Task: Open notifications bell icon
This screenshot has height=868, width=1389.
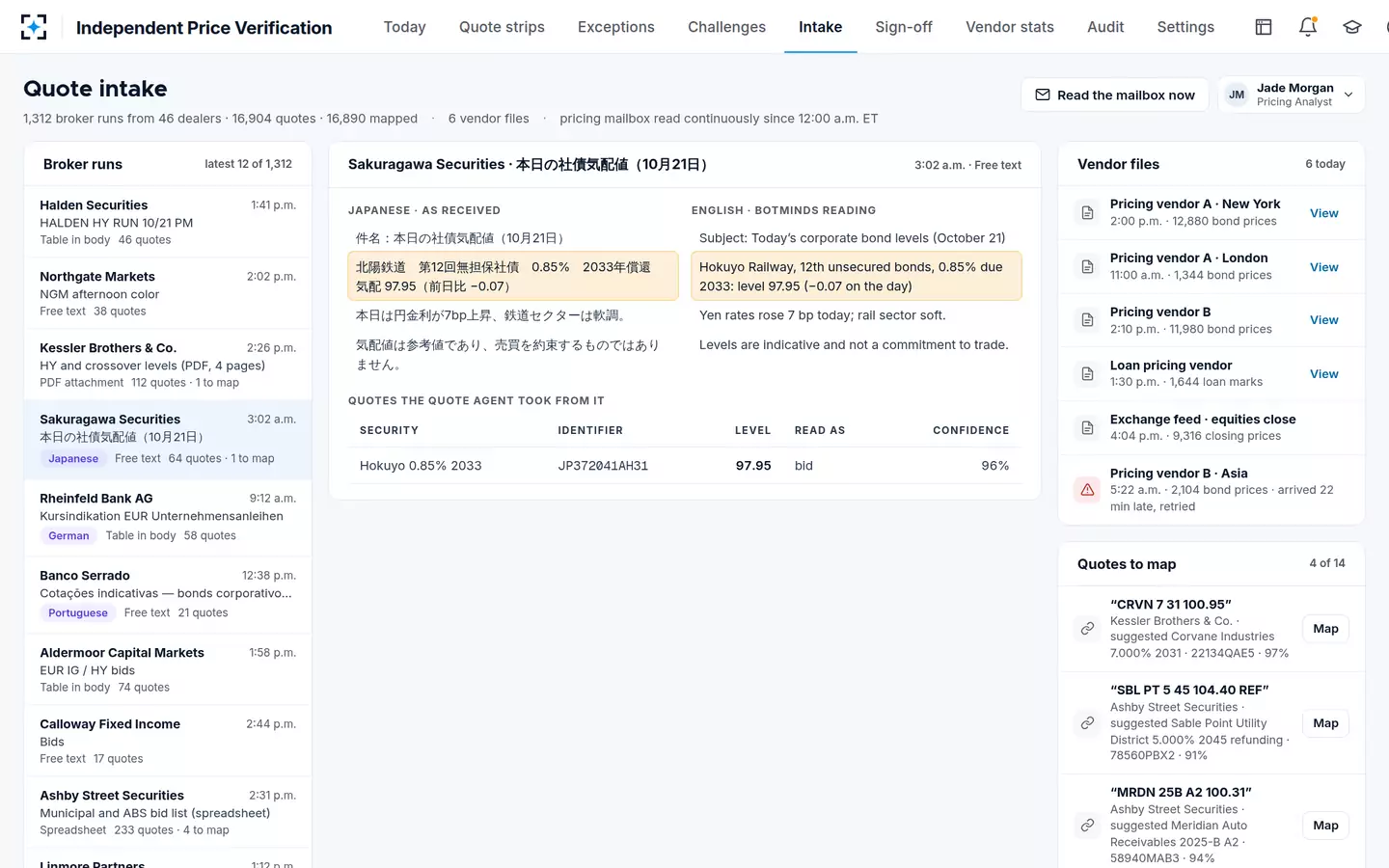Action: pyautogui.click(x=1308, y=27)
